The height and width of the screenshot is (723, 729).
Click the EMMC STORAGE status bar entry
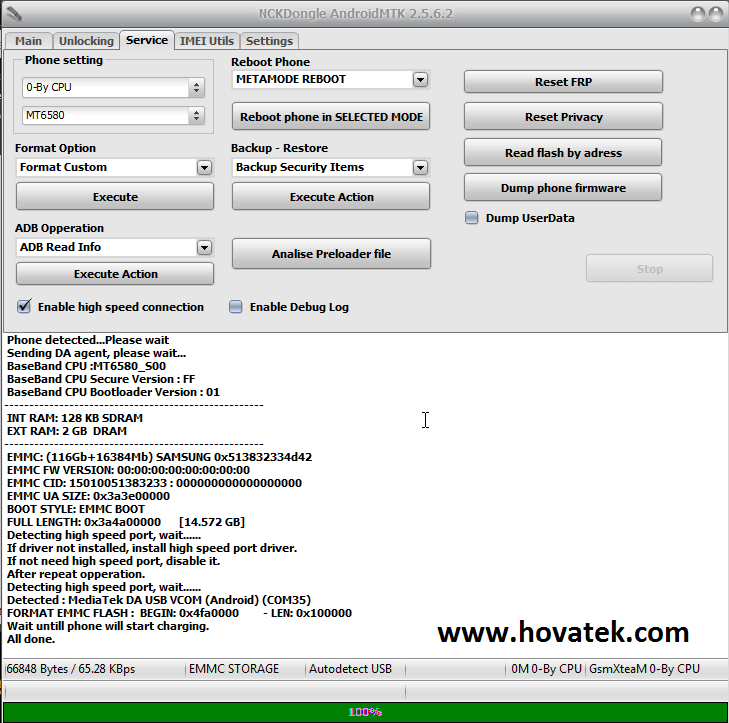coord(234,669)
